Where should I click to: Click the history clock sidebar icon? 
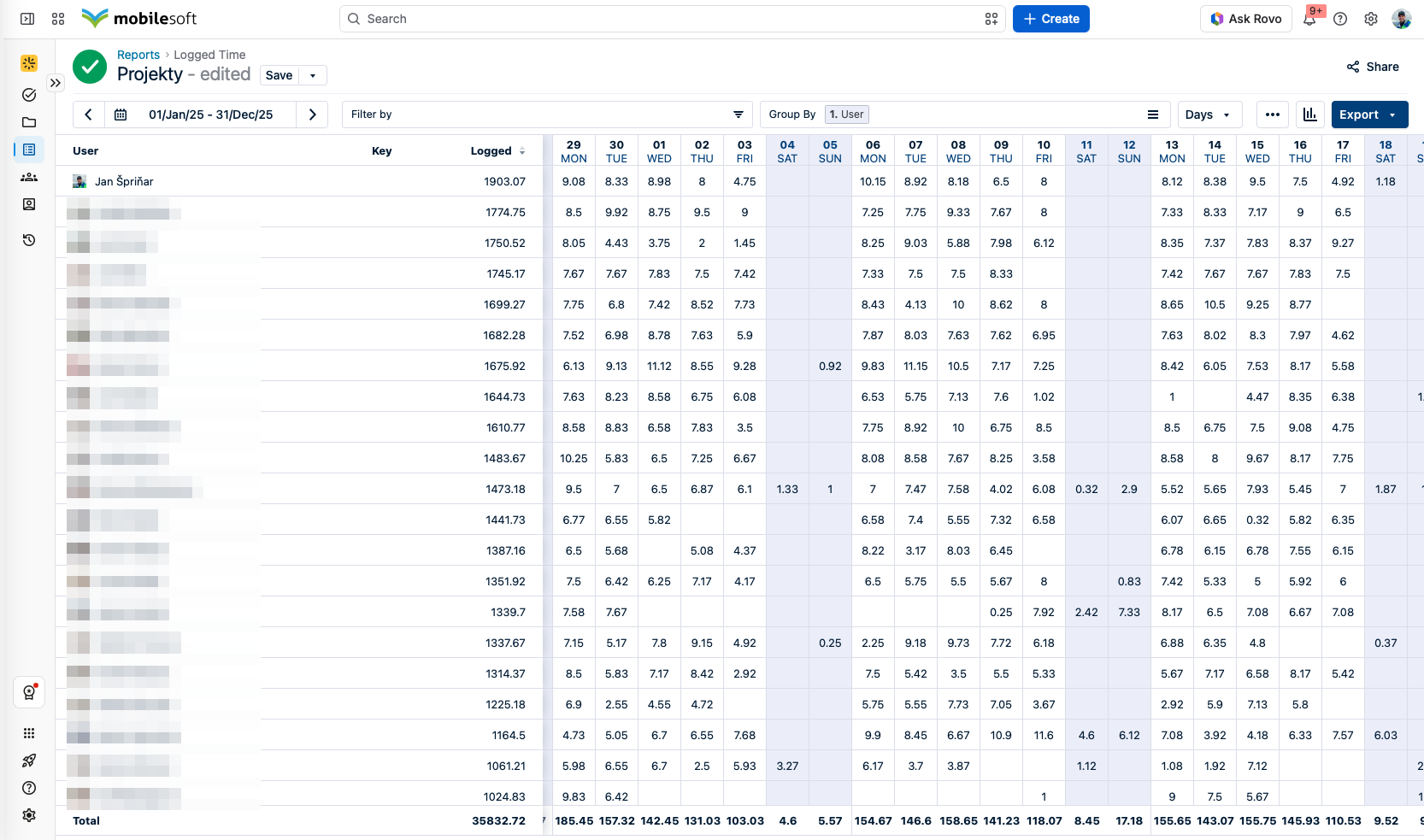(29, 240)
